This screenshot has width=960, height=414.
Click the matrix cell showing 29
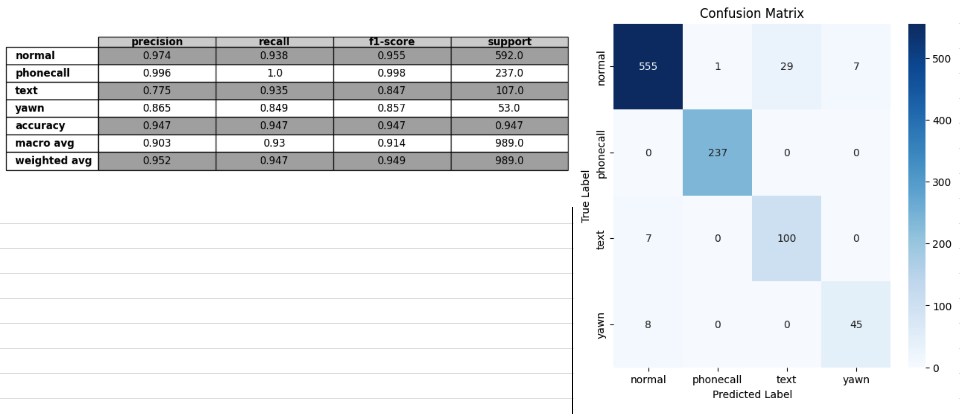[x=787, y=67]
